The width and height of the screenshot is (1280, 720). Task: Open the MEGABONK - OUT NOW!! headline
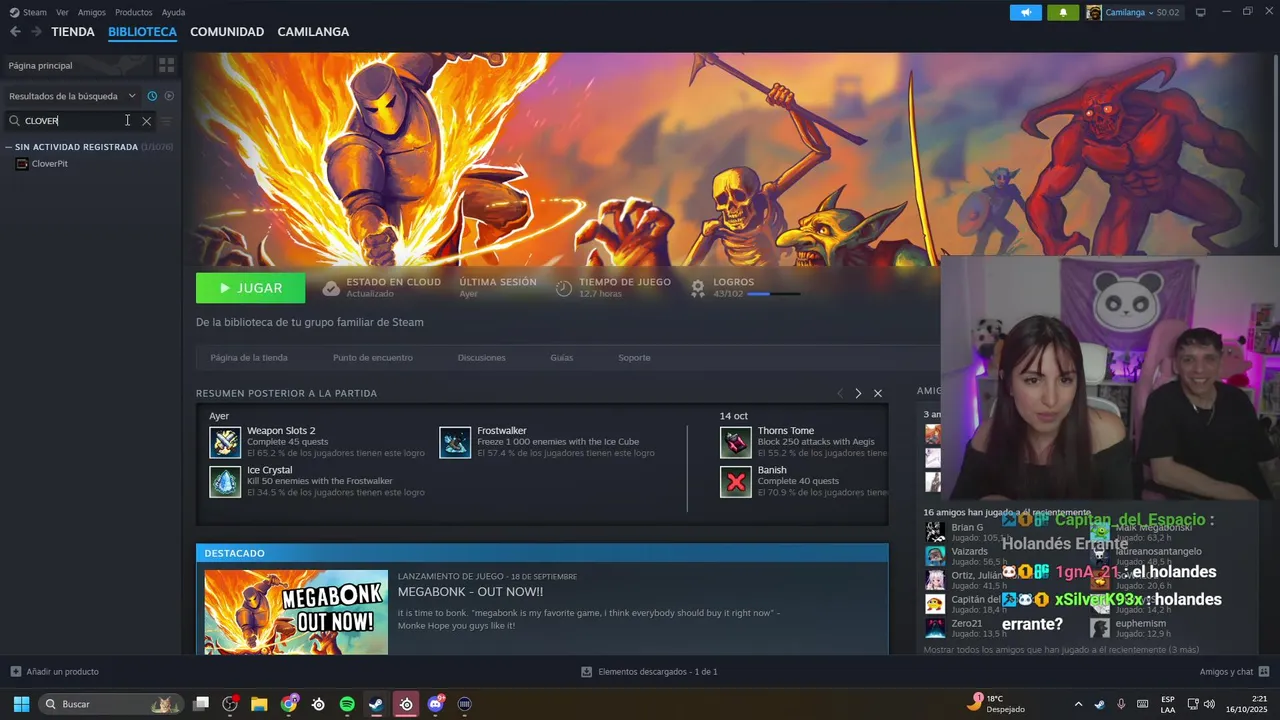click(x=470, y=592)
